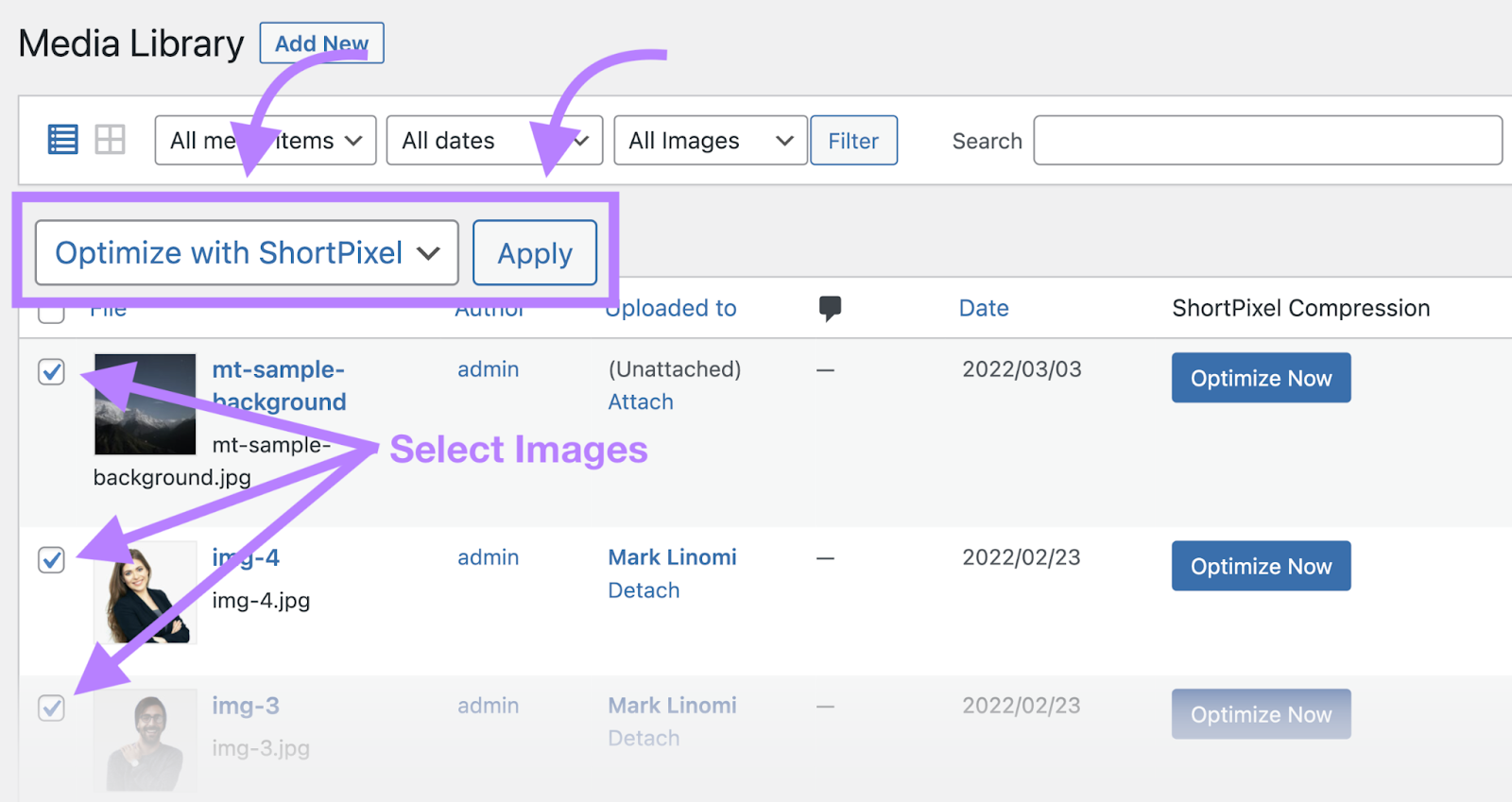
Task: Switch to list view icon
Action: pos(62,140)
